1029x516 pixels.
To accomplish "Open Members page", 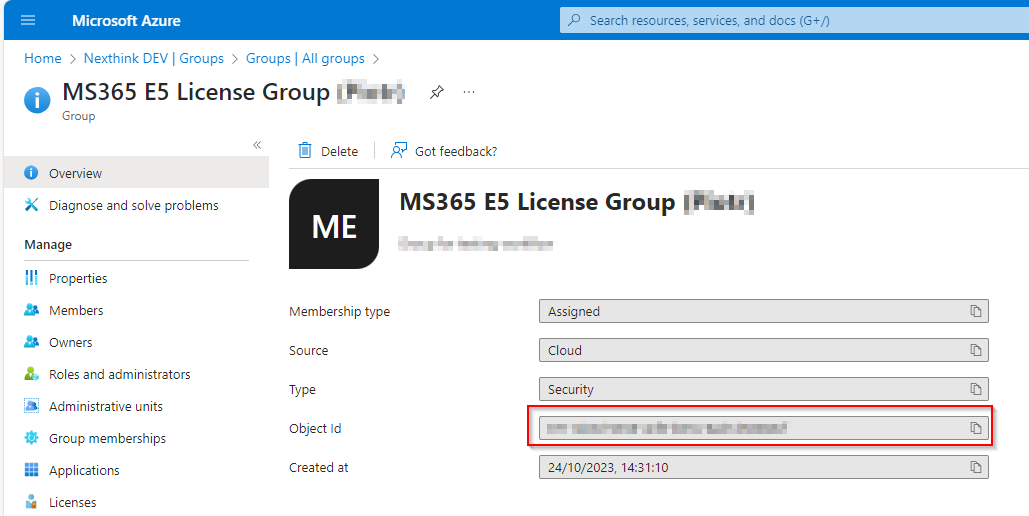I will pos(76,310).
